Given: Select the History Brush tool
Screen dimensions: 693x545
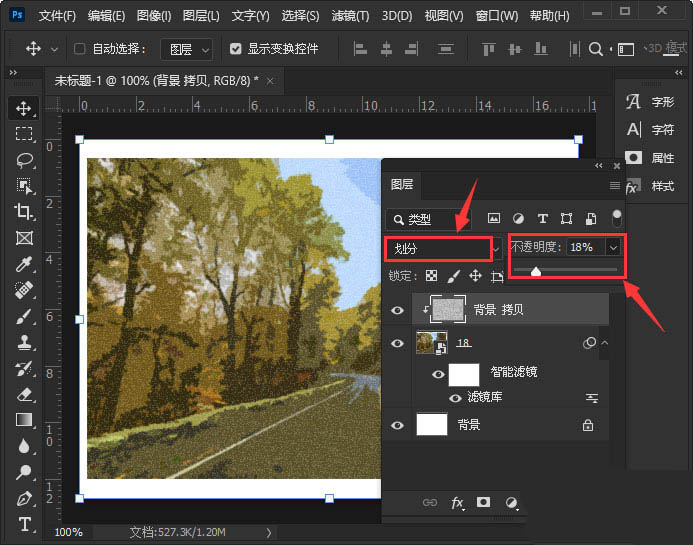Looking at the screenshot, I should [24, 368].
